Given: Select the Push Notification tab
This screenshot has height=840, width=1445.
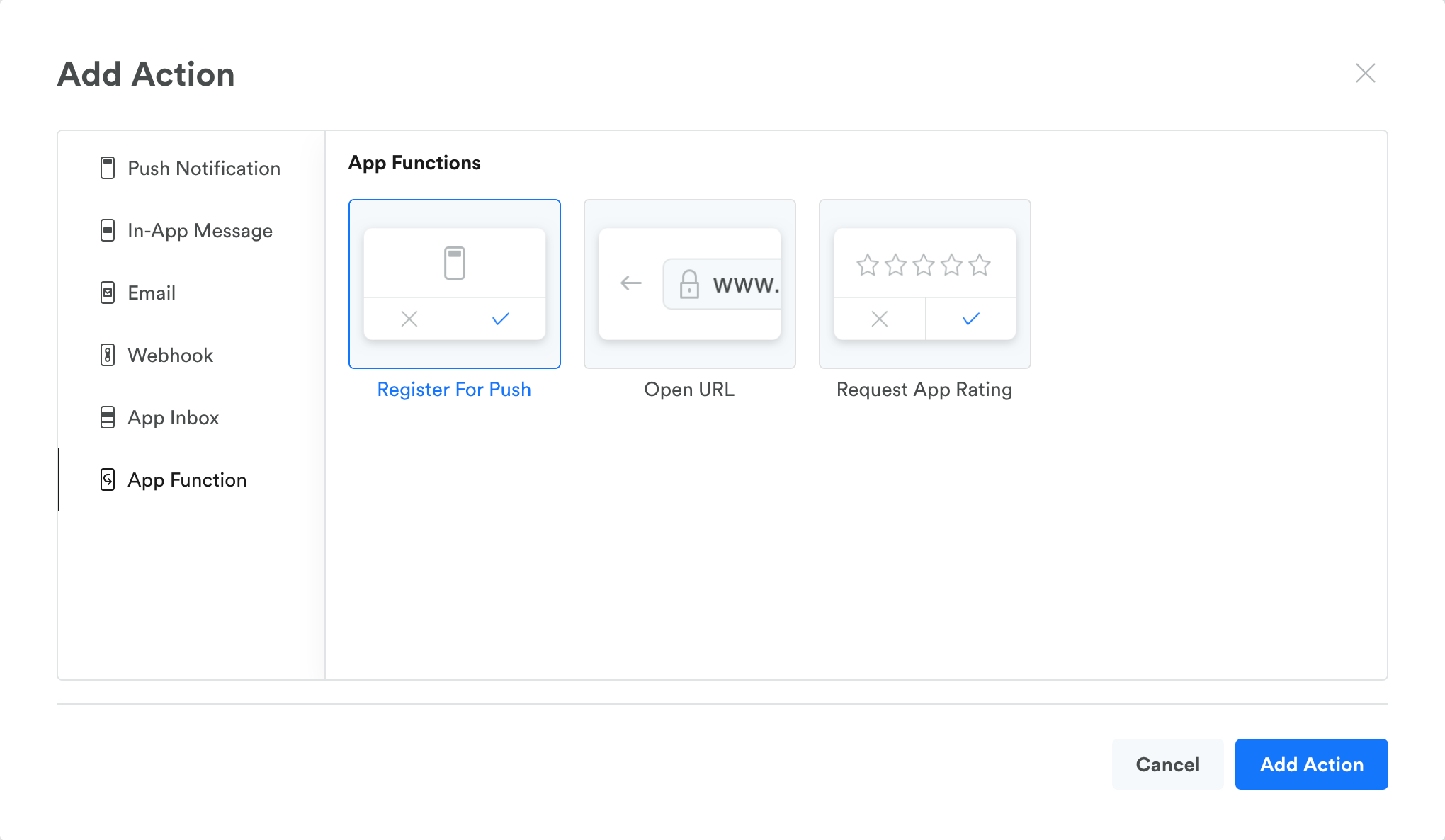Looking at the screenshot, I should tap(204, 169).
